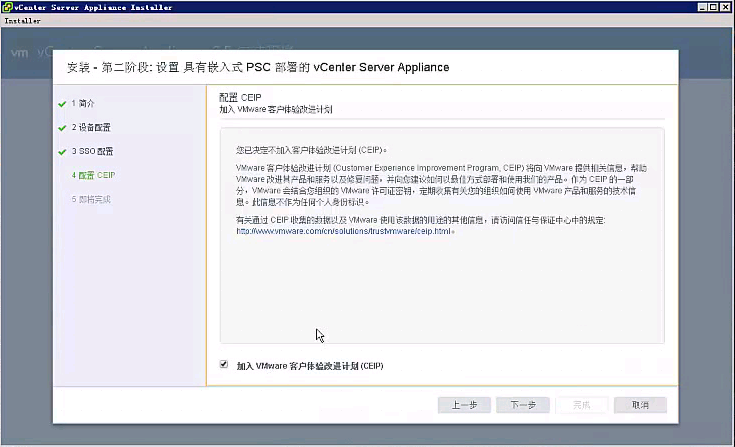Screen dimensions: 735x447
Task: Click the disabled 完成 button
Action: pos(581,405)
